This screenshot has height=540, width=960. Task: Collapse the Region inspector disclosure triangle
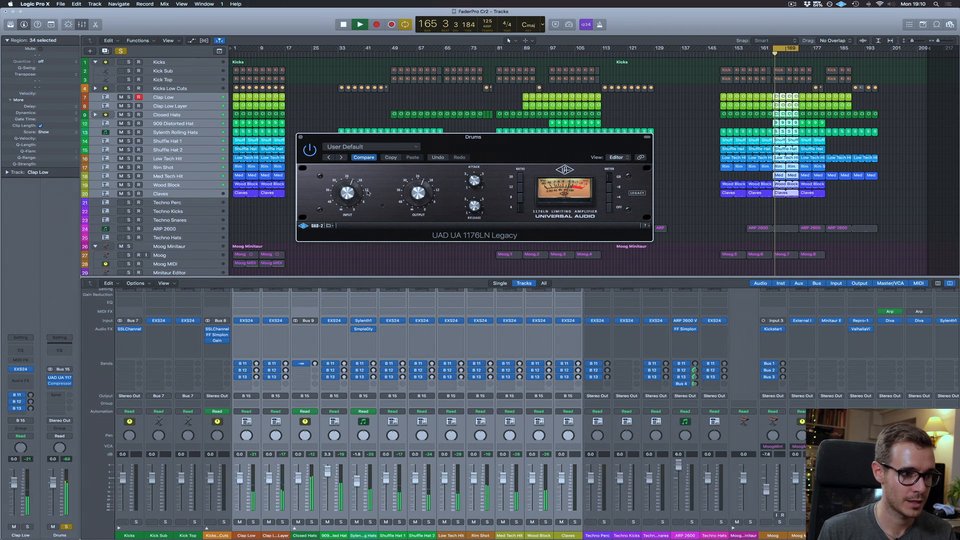coord(7,40)
